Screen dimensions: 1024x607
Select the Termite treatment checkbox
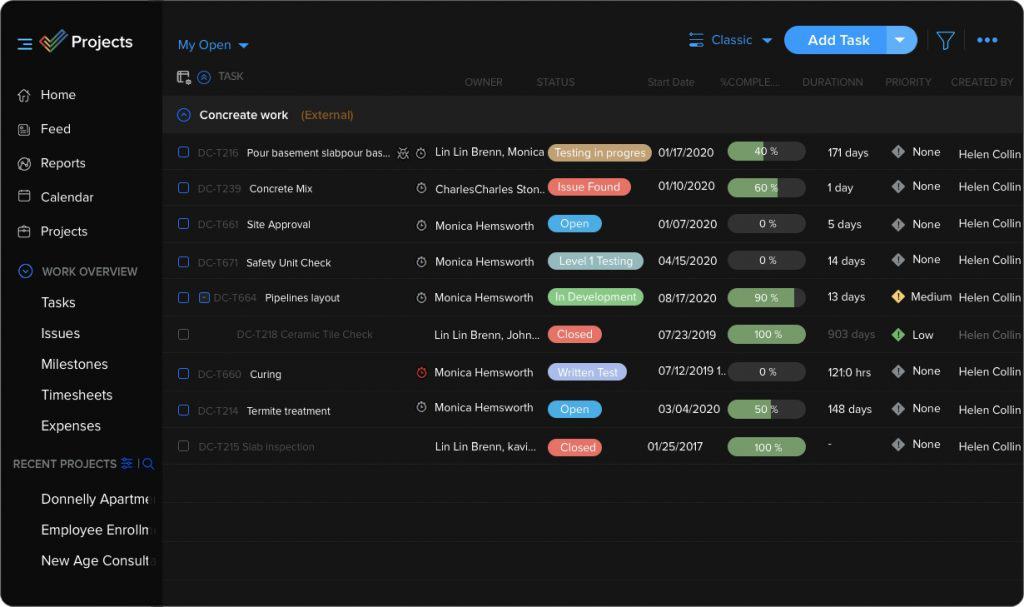183,410
